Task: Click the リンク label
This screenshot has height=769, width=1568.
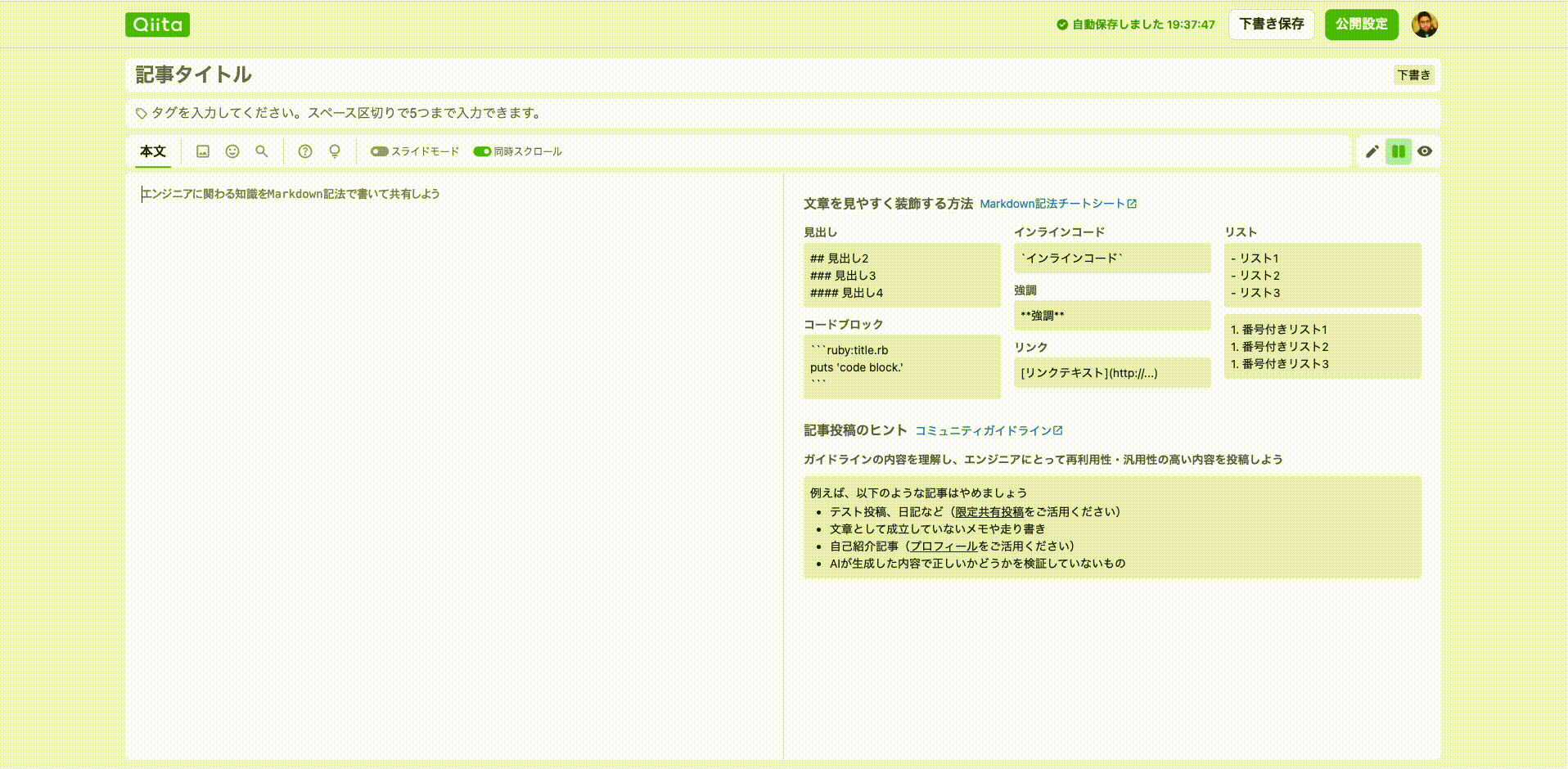Action: (x=1030, y=348)
